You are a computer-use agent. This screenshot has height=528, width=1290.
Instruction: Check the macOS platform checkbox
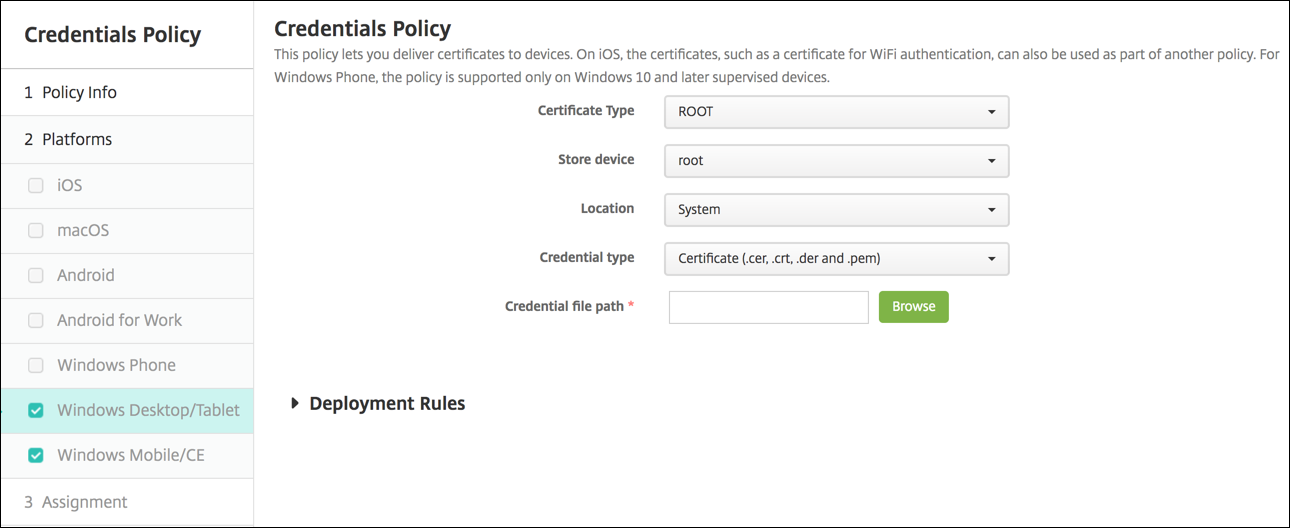pyautogui.click(x=36, y=230)
